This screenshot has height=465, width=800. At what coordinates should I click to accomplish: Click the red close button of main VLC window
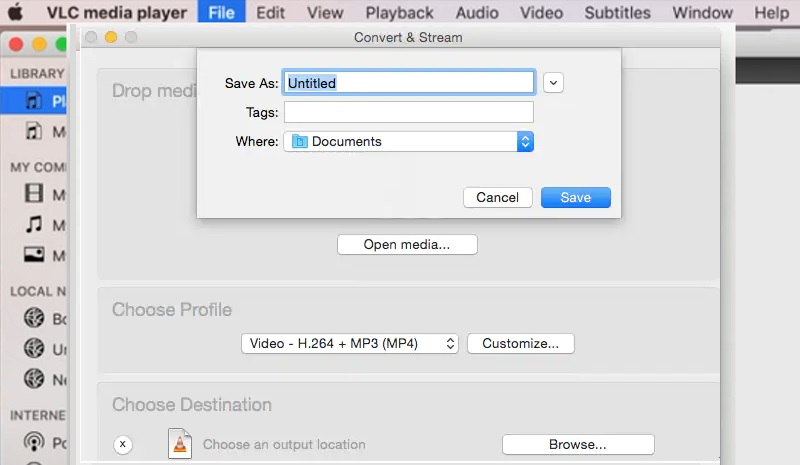tap(16, 44)
